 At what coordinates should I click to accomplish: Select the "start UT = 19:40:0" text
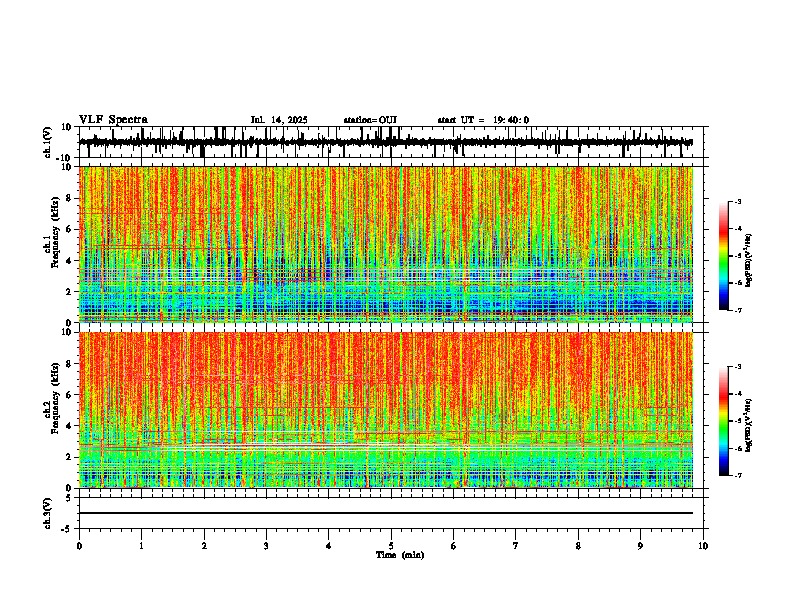[483, 120]
